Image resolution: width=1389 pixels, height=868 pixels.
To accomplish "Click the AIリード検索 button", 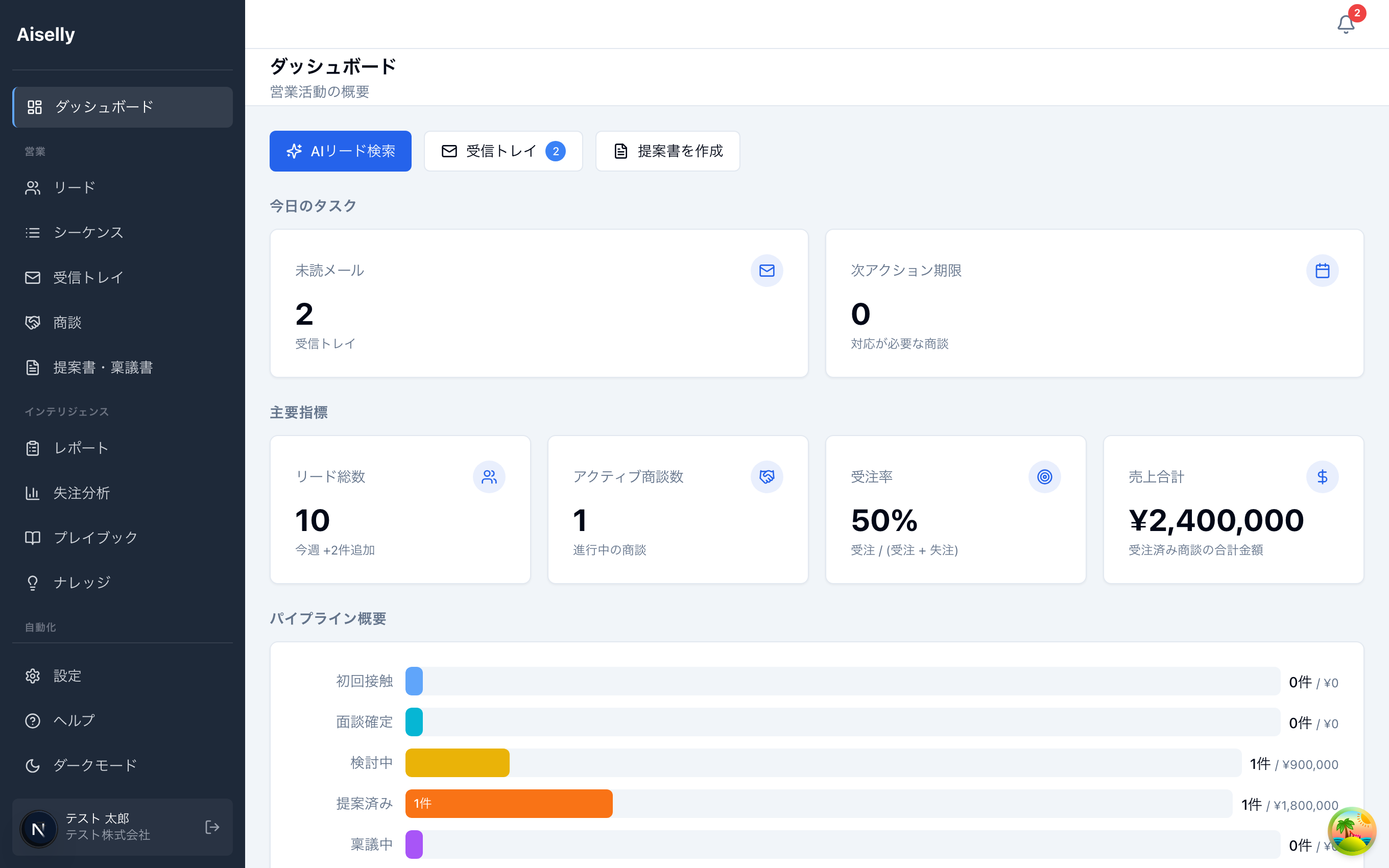I will [x=341, y=151].
